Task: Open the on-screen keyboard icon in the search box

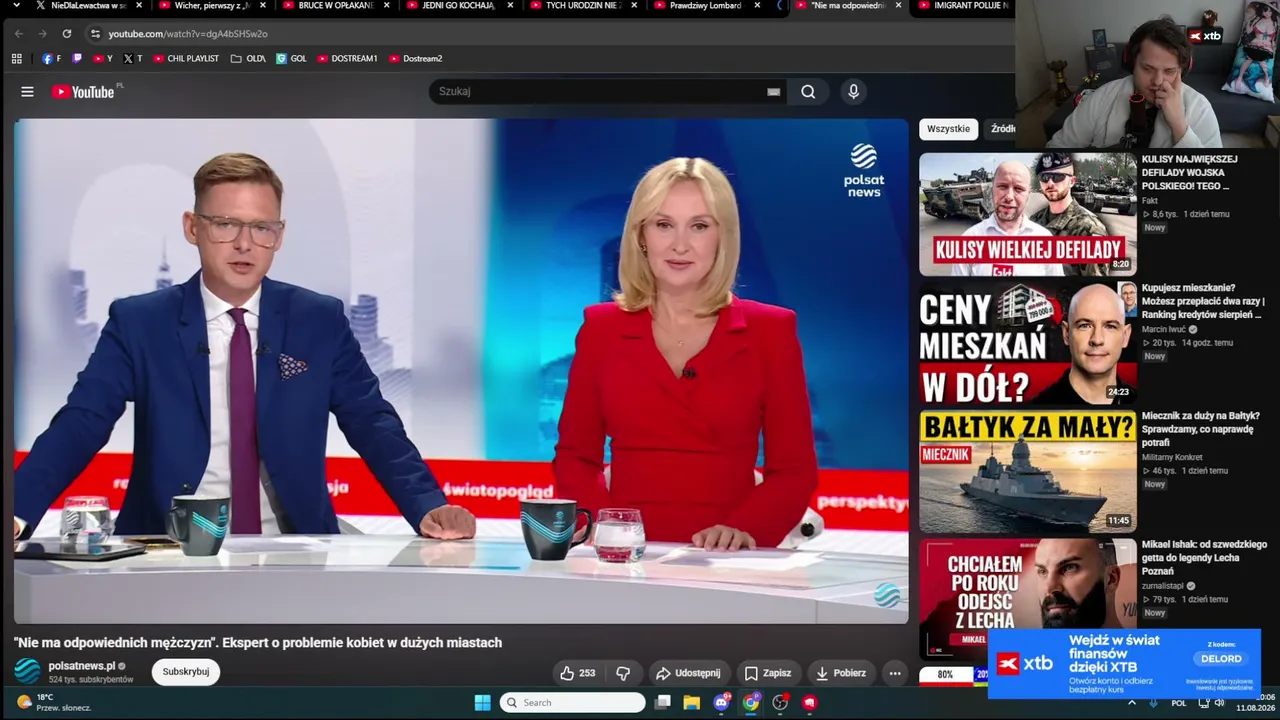Action: coord(773,92)
